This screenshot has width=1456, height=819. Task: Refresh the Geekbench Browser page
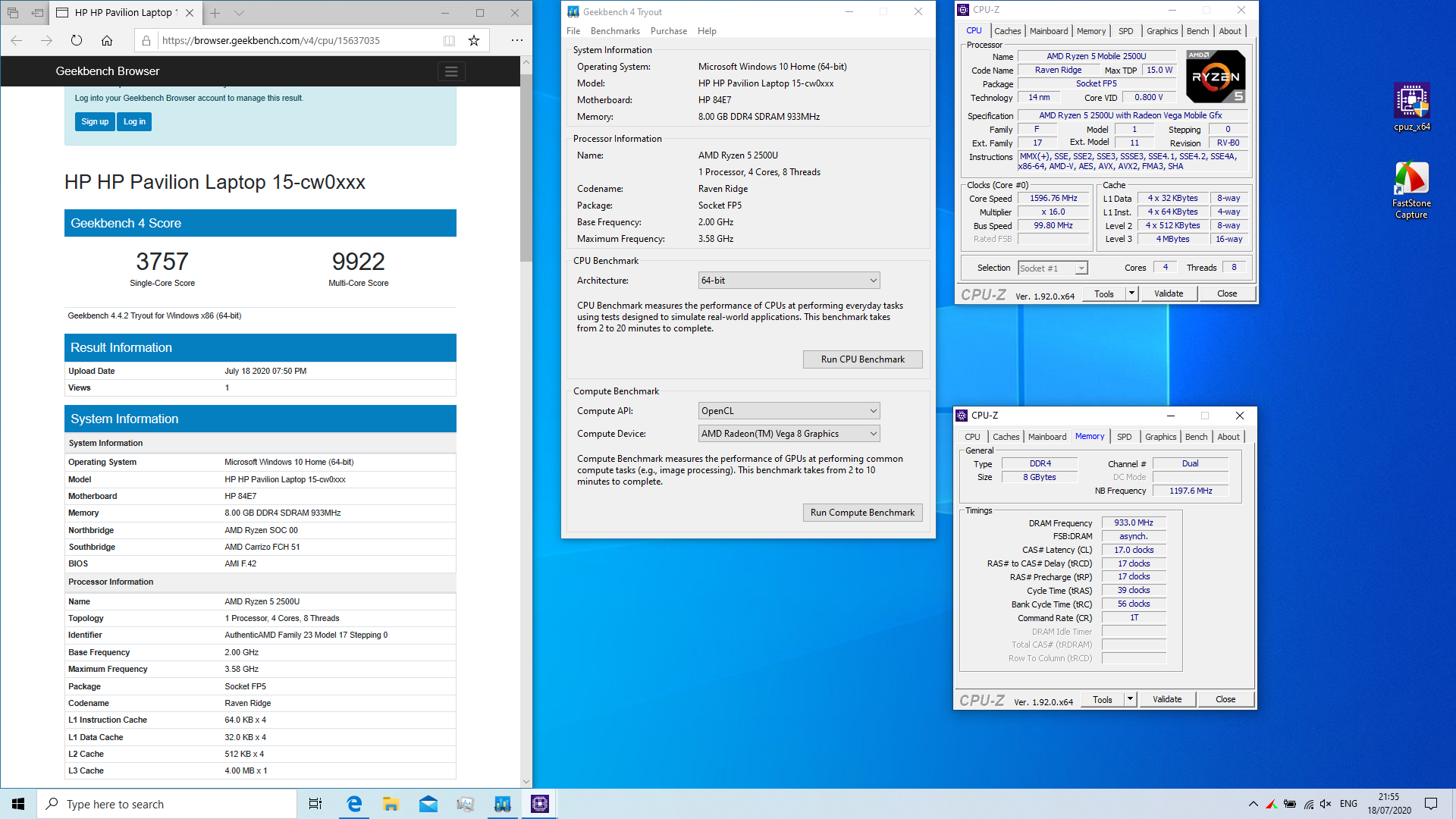[76, 40]
